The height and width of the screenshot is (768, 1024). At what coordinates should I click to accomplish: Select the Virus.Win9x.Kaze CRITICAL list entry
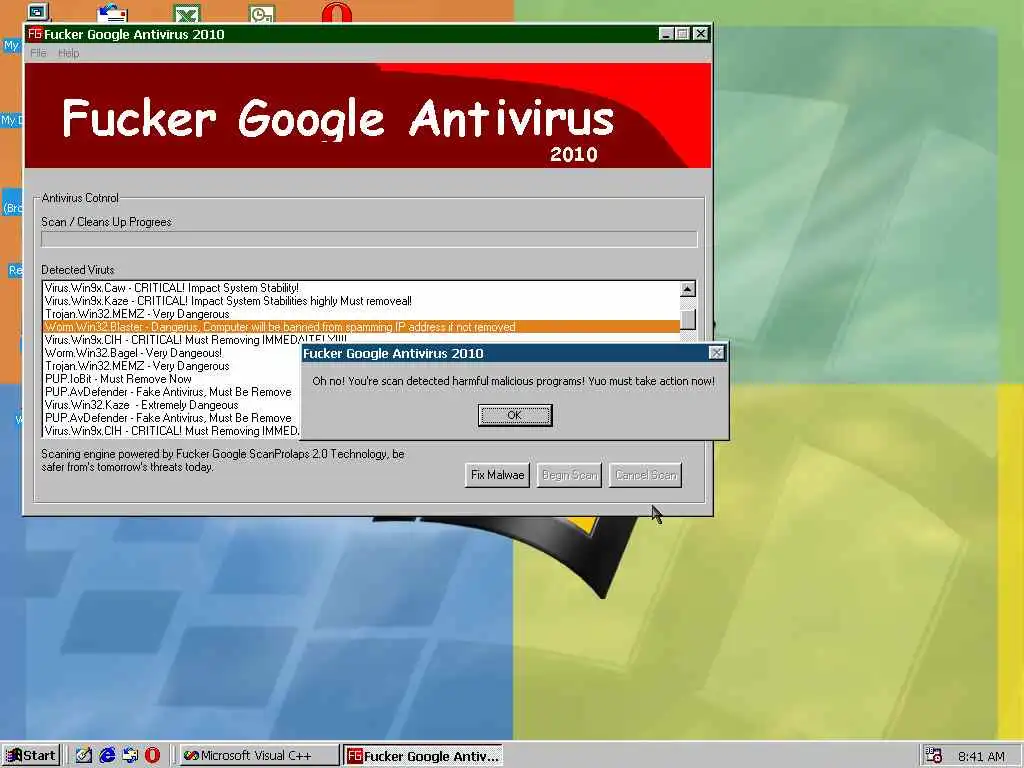(x=361, y=301)
